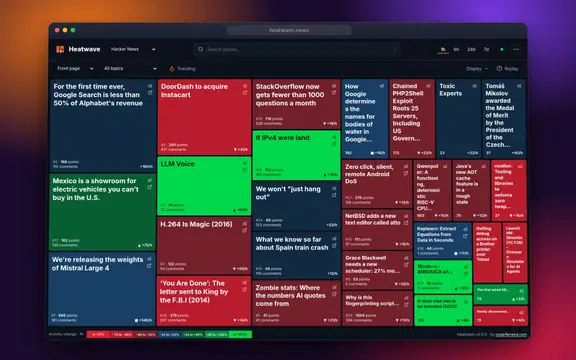Click the brightest green legend swatch
This screenshot has width=576, height=360.
click(x=241, y=335)
